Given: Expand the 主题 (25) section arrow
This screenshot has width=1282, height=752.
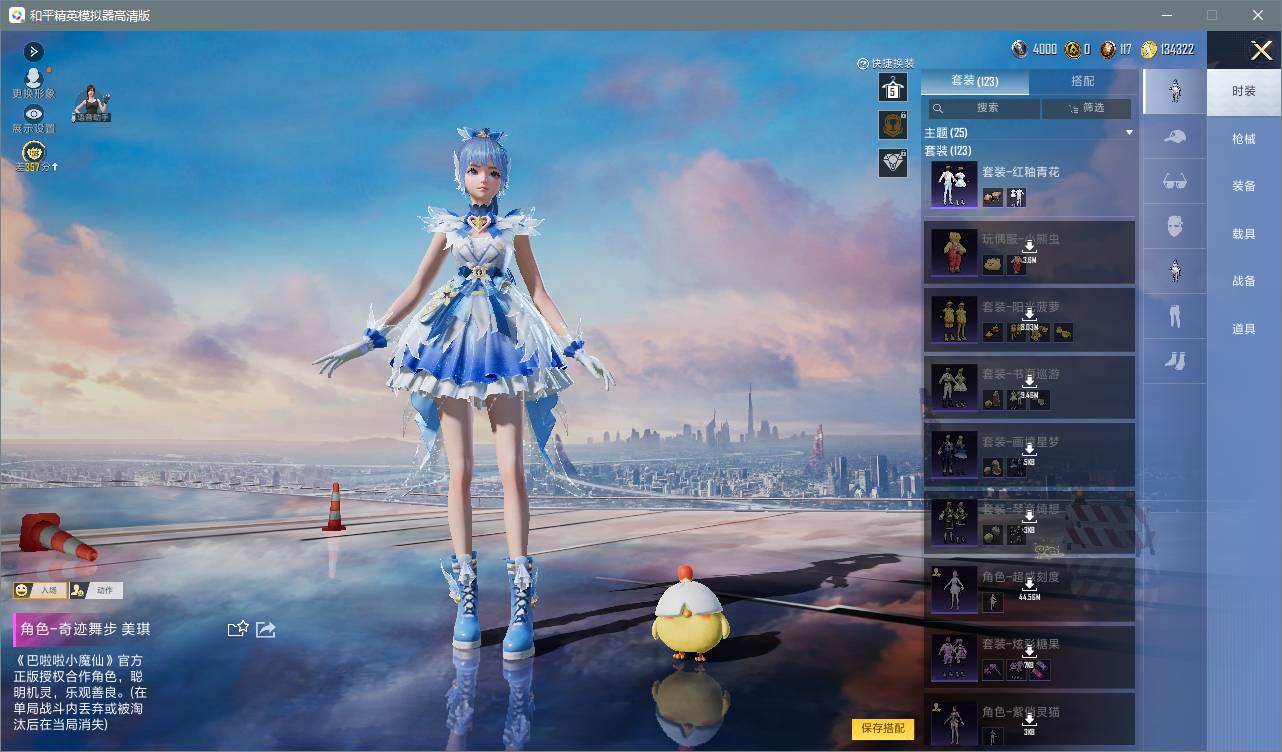Looking at the screenshot, I should [x=1129, y=133].
